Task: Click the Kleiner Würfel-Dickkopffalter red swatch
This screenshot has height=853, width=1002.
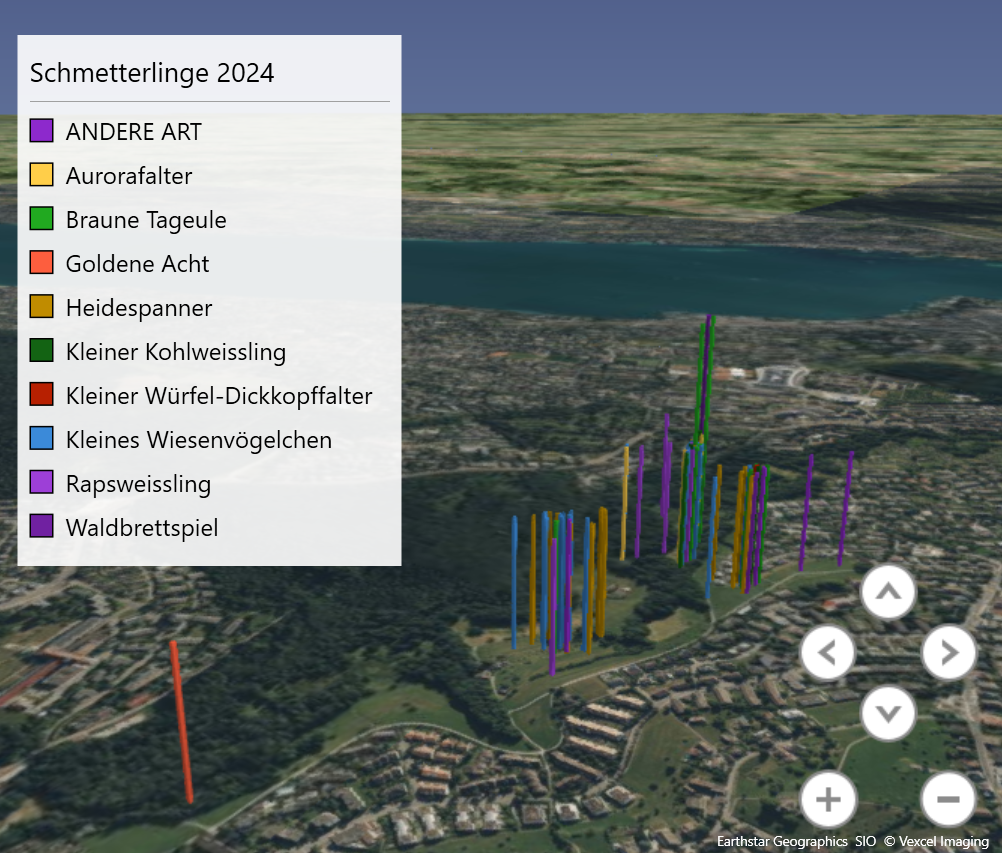Action: click(x=42, y=395)
